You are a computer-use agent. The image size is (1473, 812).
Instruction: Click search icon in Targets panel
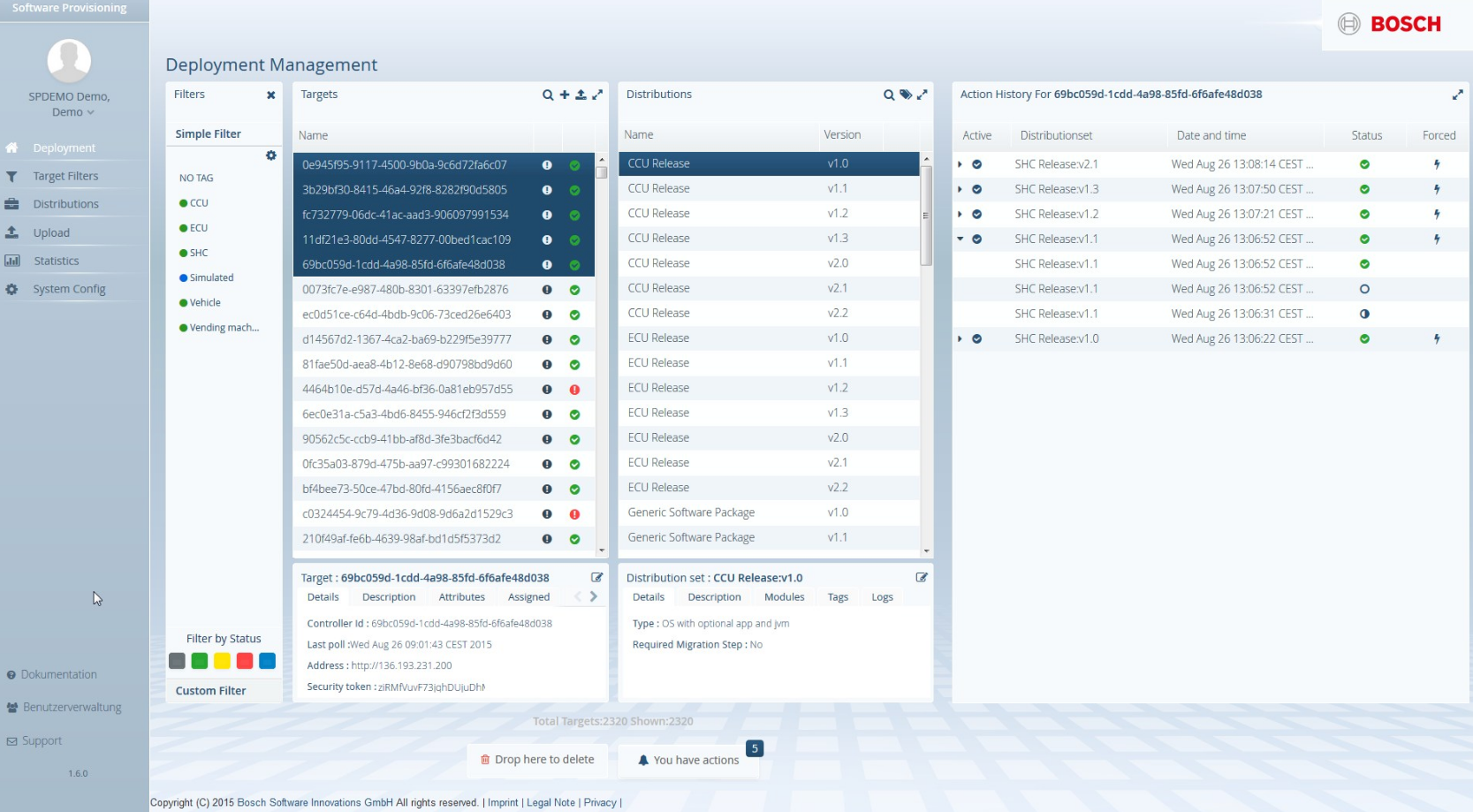[548, 95]
